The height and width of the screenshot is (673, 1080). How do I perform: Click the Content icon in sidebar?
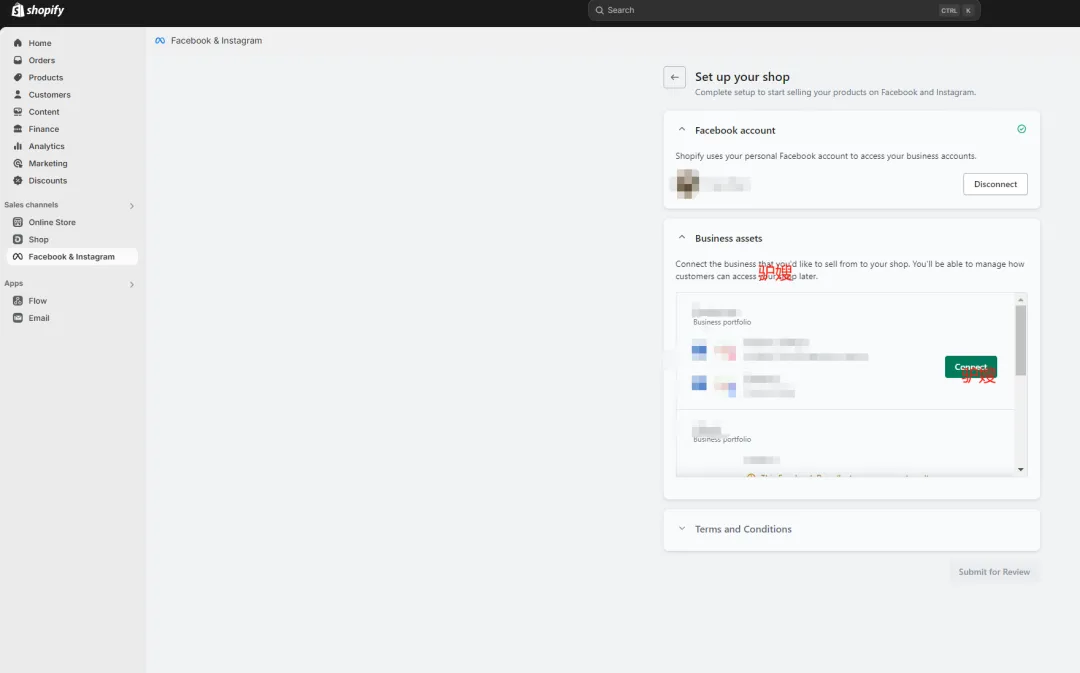[x=18, y=112]
